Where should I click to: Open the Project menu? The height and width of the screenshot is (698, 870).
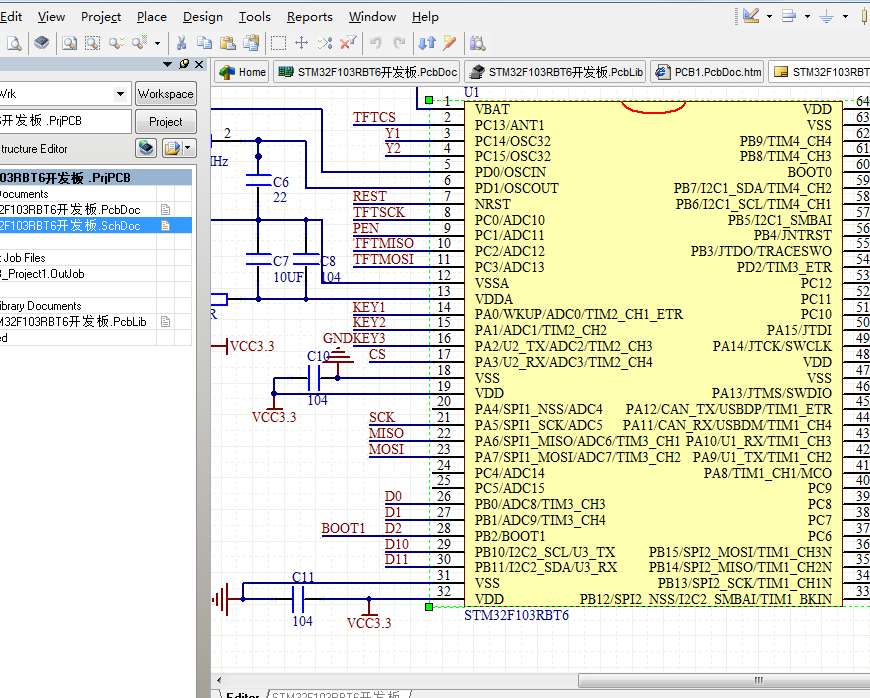[101, 17]
